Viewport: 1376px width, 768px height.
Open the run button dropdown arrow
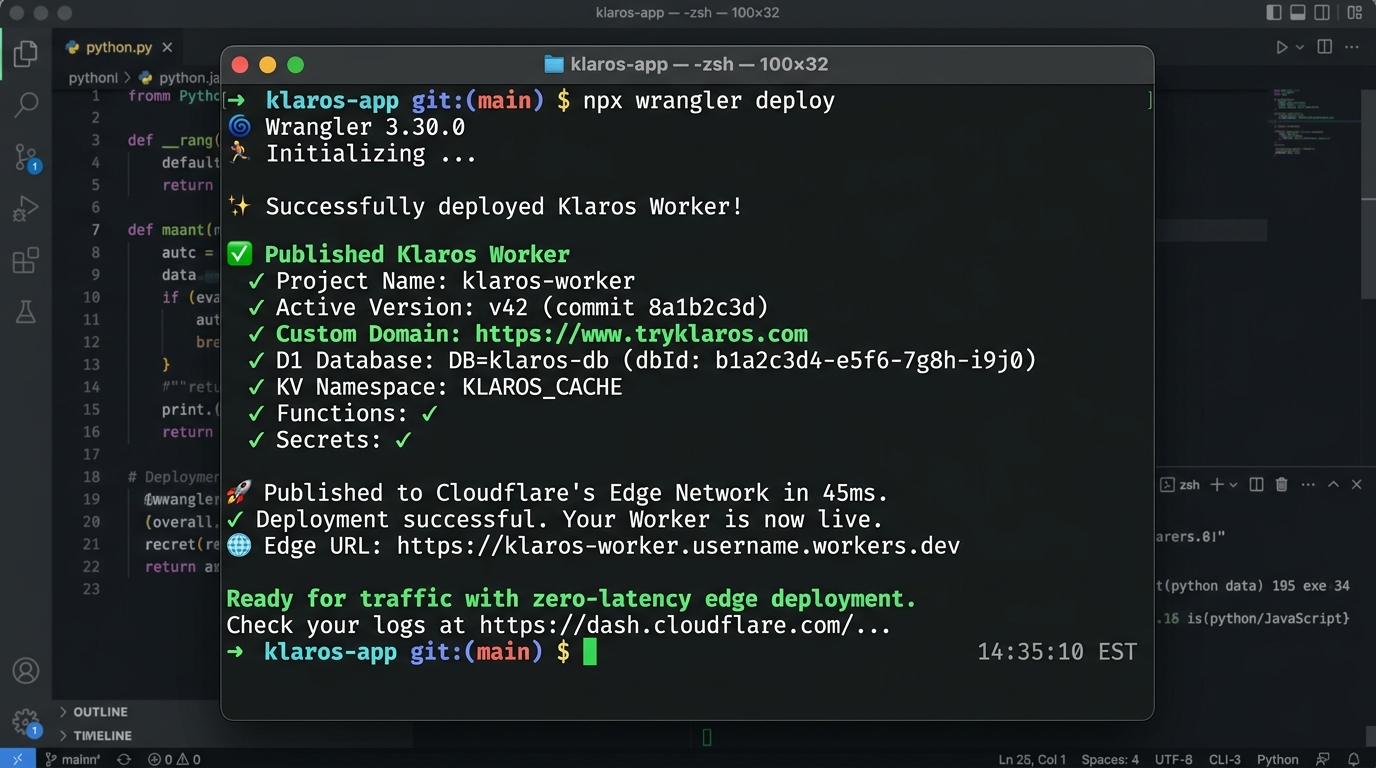[x=1300, y=47]
